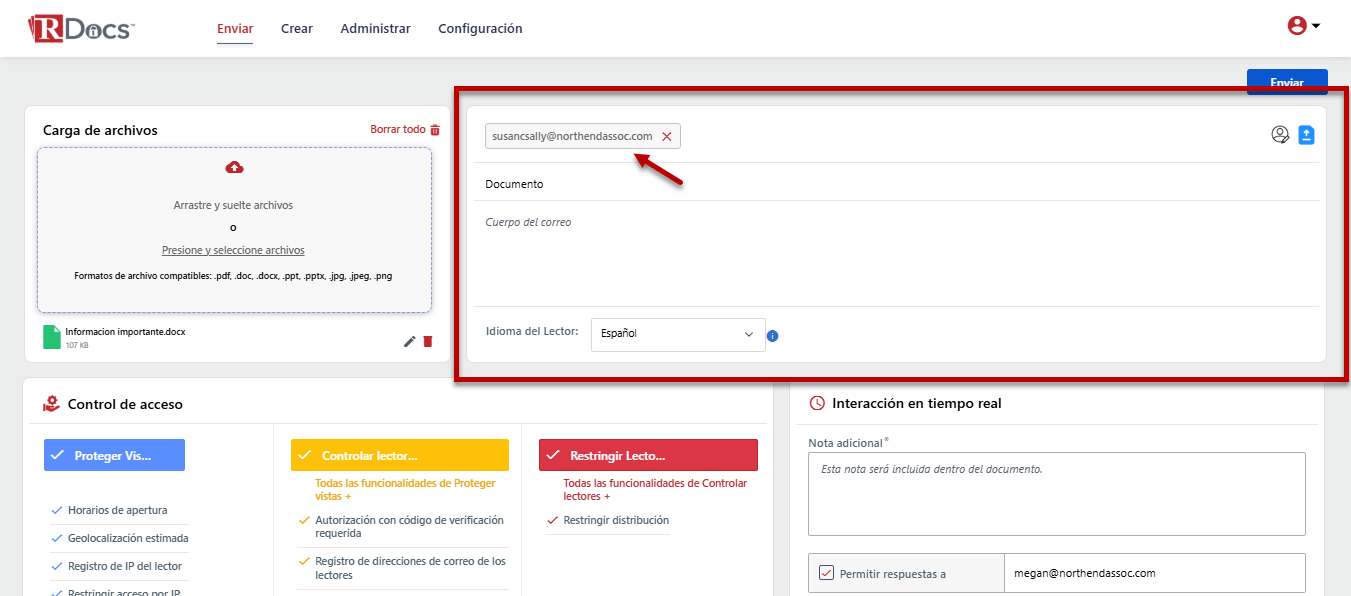Image resolution: width=1351 pixels, height=596 pixels.
Task: Click the RDocs logo
Action: (x=80, y=29)
